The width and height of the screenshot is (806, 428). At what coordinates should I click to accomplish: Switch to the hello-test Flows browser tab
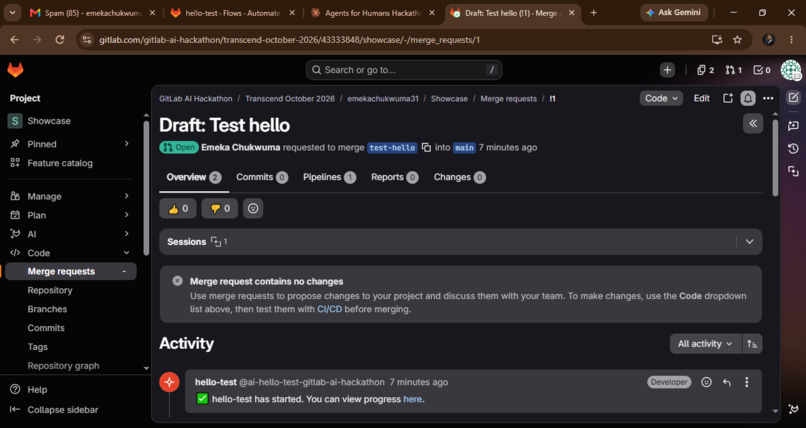[x=233, y=13]
